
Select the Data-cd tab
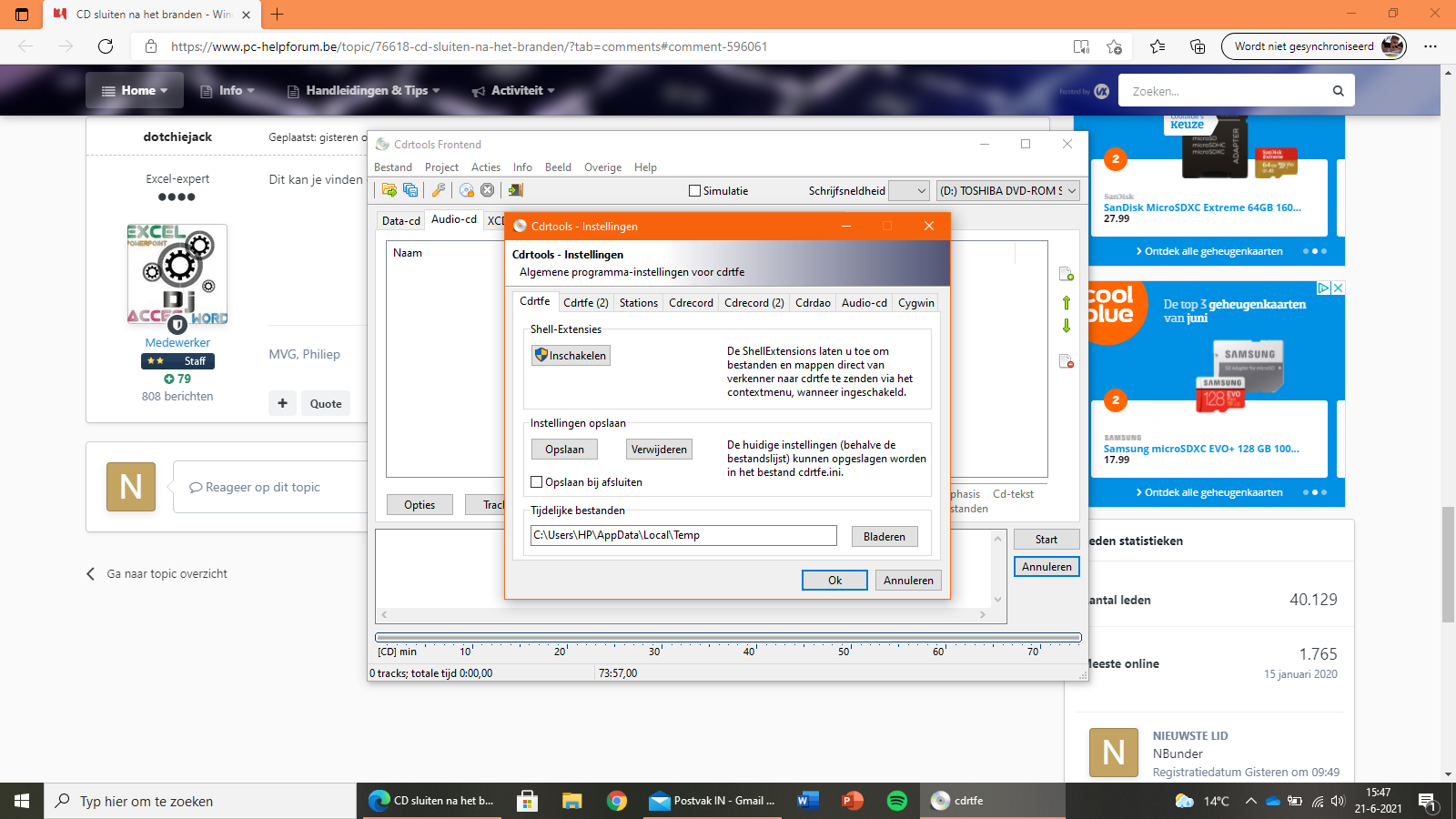click(401, 221)
